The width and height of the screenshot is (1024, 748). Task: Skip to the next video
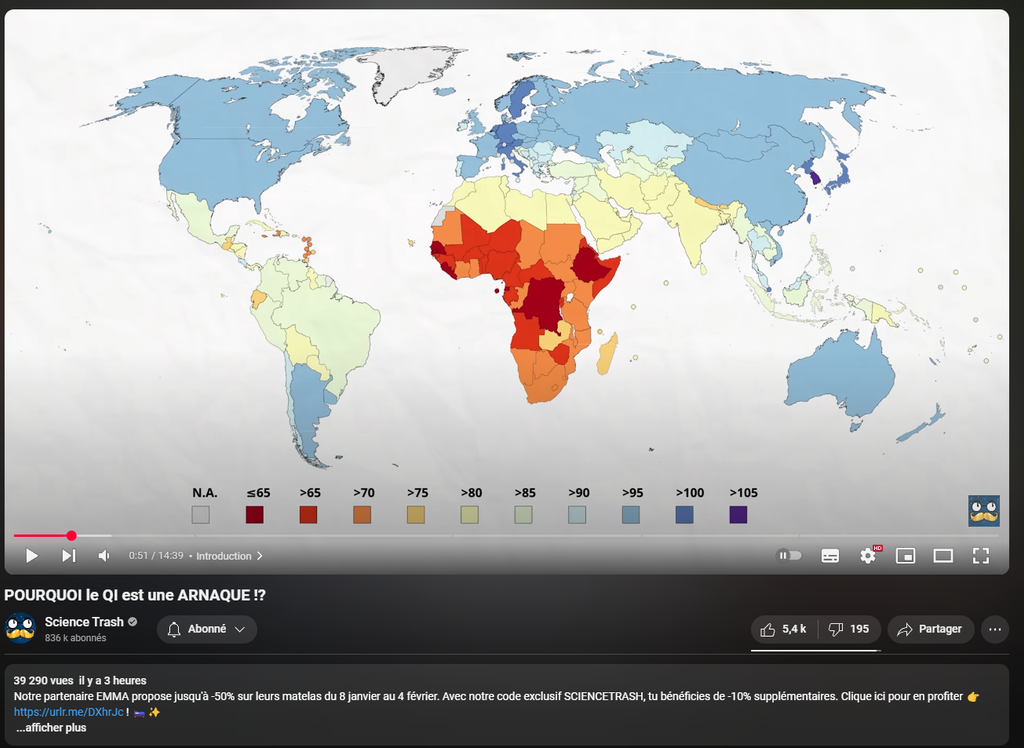(x=68, y=555)
